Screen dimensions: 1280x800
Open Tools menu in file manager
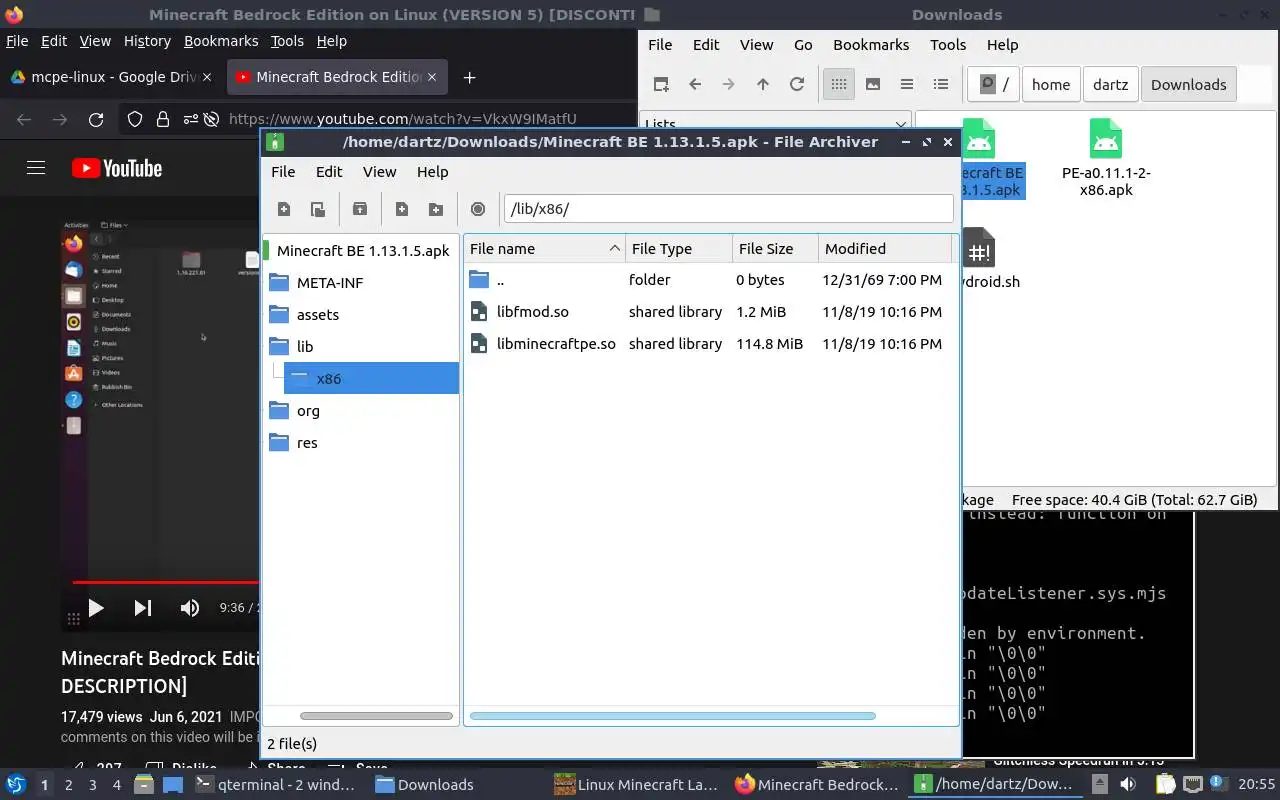pos(948,45)
